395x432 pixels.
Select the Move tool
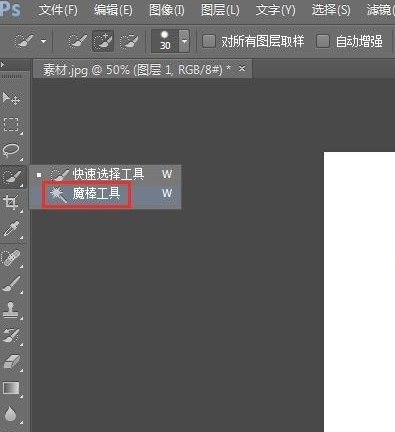[x=11, y=98]
